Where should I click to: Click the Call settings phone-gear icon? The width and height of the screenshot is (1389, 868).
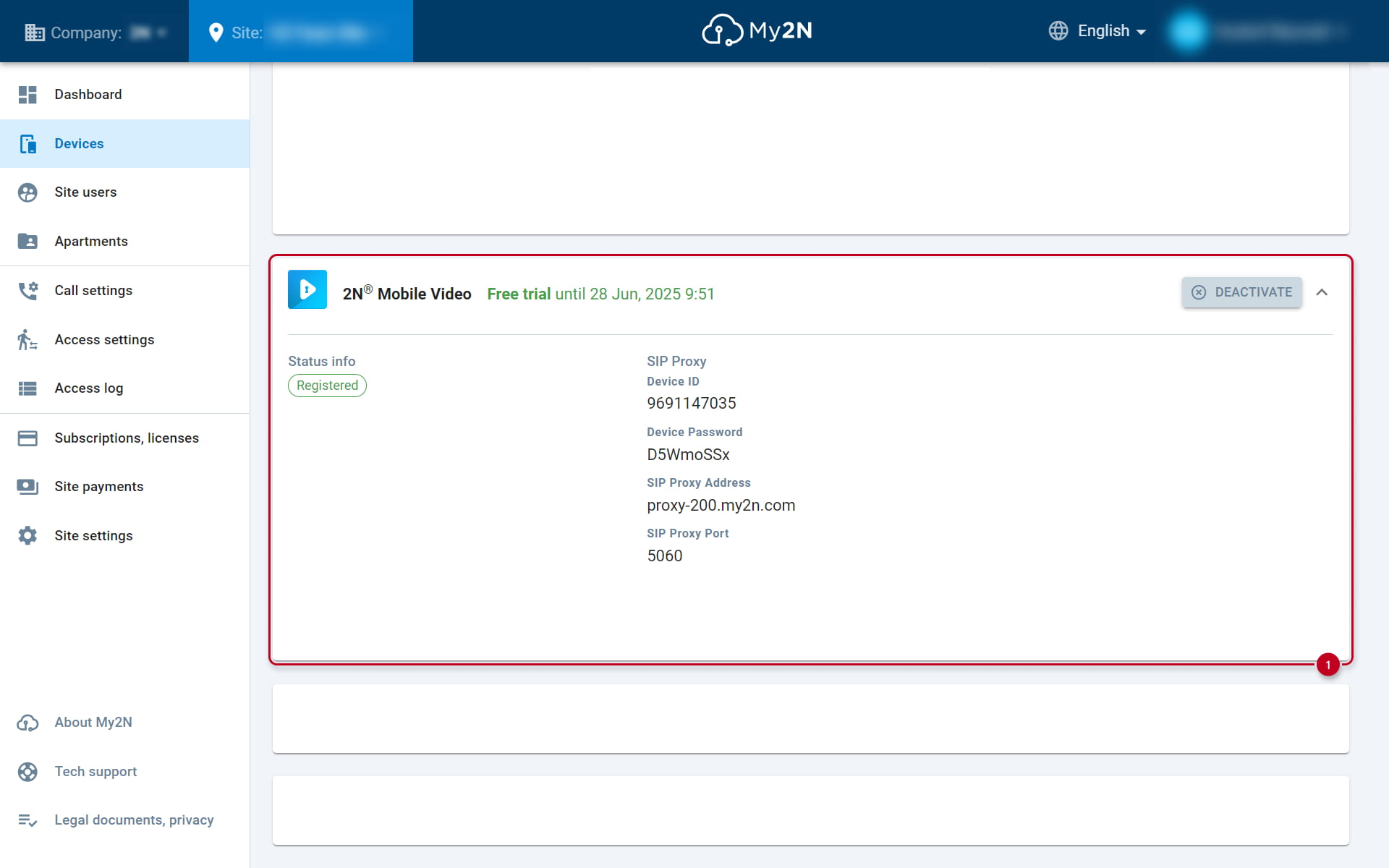tap(27, 291)
